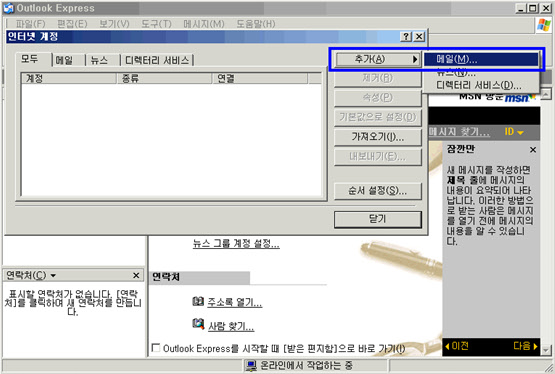The width and height of the screenshot is (555, 374).
Task: Click the MSN logo
Action: (520, 98)
